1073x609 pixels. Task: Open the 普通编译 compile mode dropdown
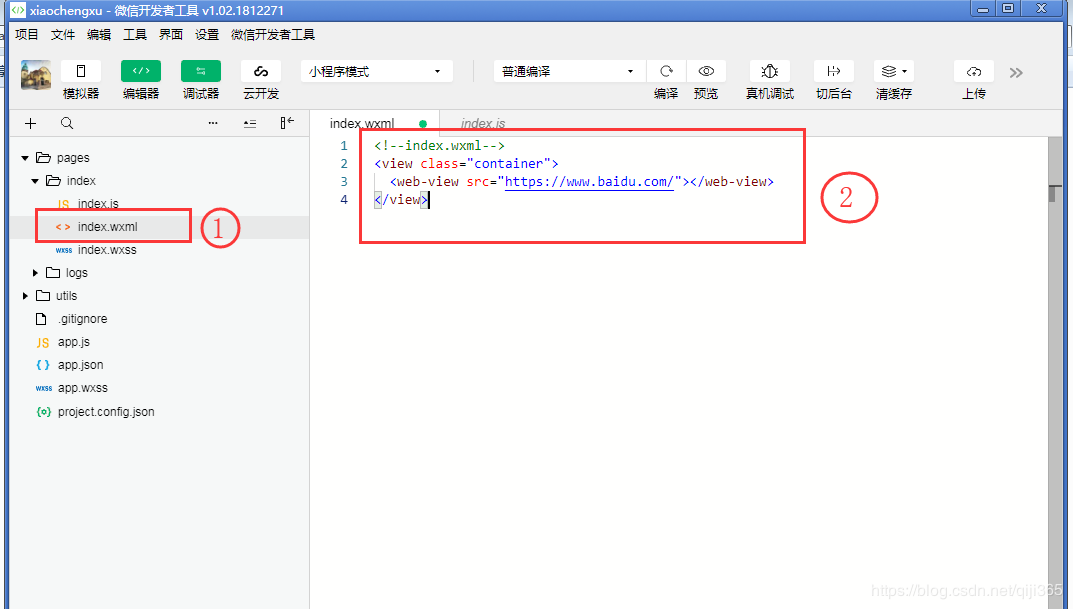(x=569, y=71)
